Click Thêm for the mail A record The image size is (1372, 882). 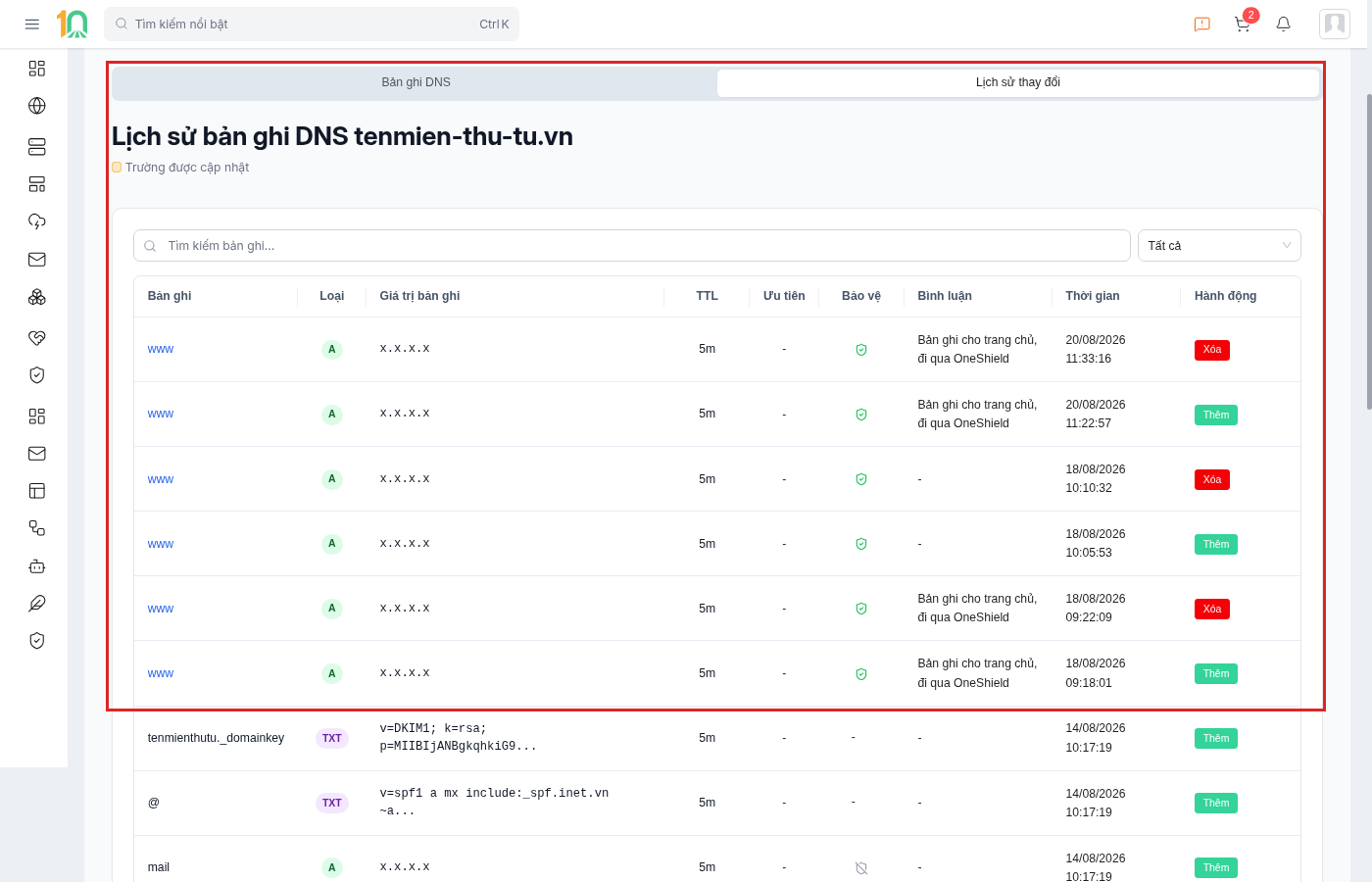tap(1216, 867)
